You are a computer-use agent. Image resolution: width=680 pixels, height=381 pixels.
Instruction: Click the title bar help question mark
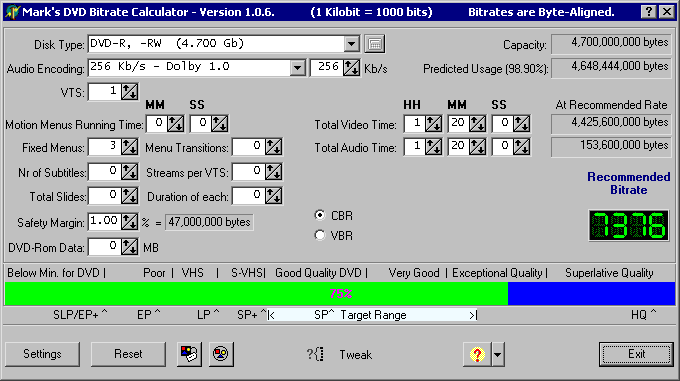(649, 12)
